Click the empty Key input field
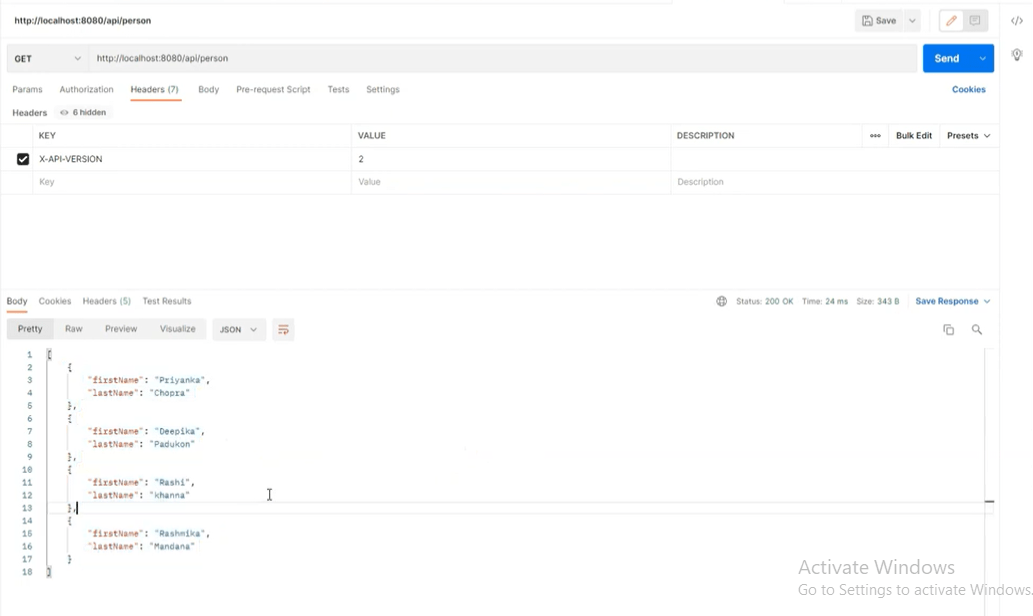The image size is (1033, 616). [192, 182]
